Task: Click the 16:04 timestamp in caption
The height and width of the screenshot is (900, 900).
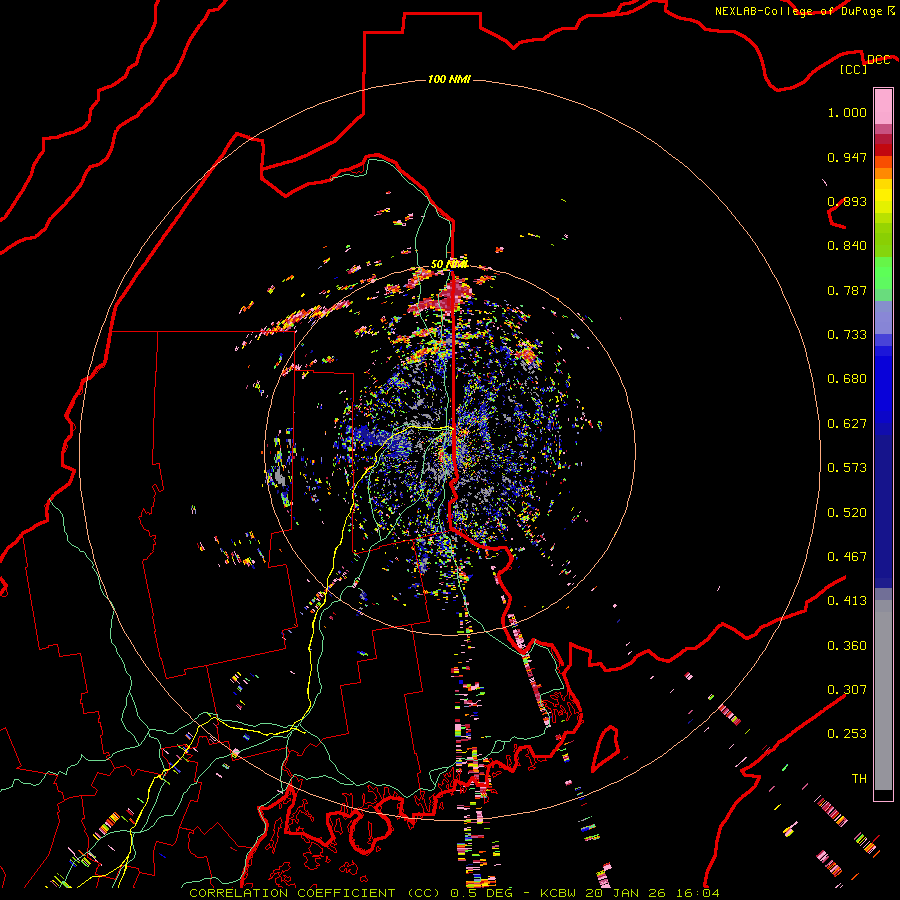Action: 697,893
